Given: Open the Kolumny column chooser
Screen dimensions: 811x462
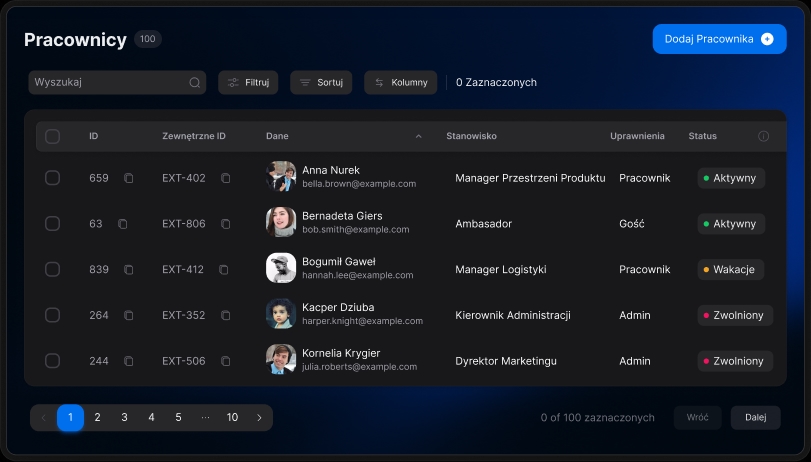Looking at the screenshot, I should coord(401,83).
